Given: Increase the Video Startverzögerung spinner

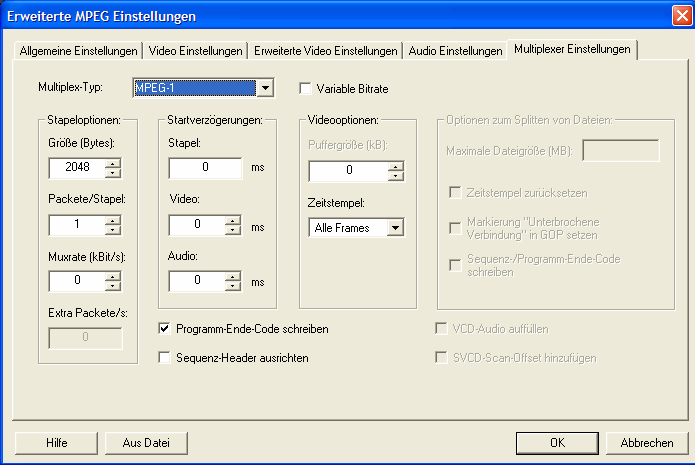Looking at the screenshot, I should 234,220.
